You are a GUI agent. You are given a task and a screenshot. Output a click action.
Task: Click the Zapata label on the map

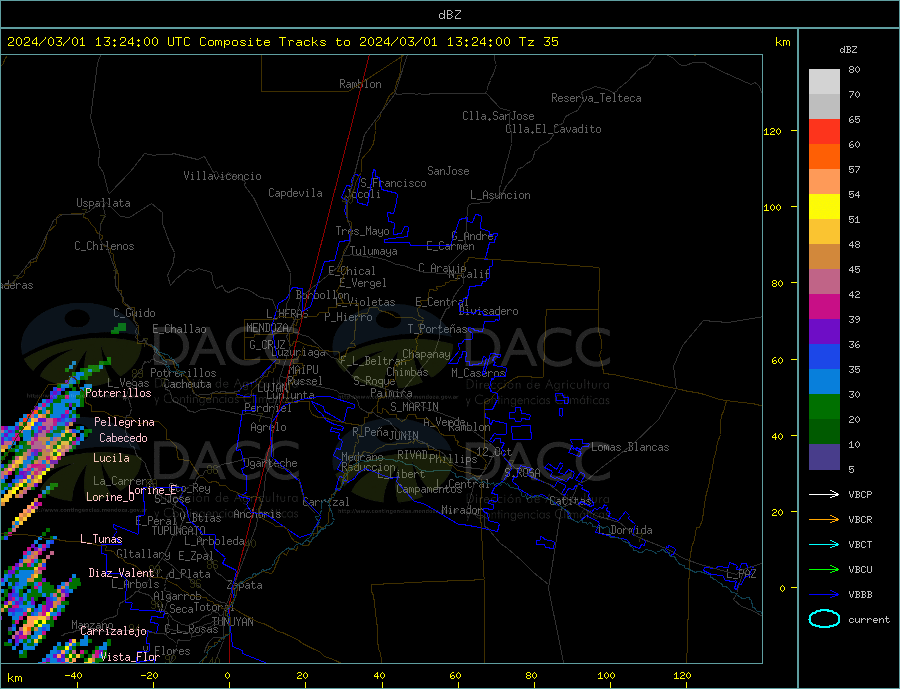pyautogui.click(x=245, y=585)
